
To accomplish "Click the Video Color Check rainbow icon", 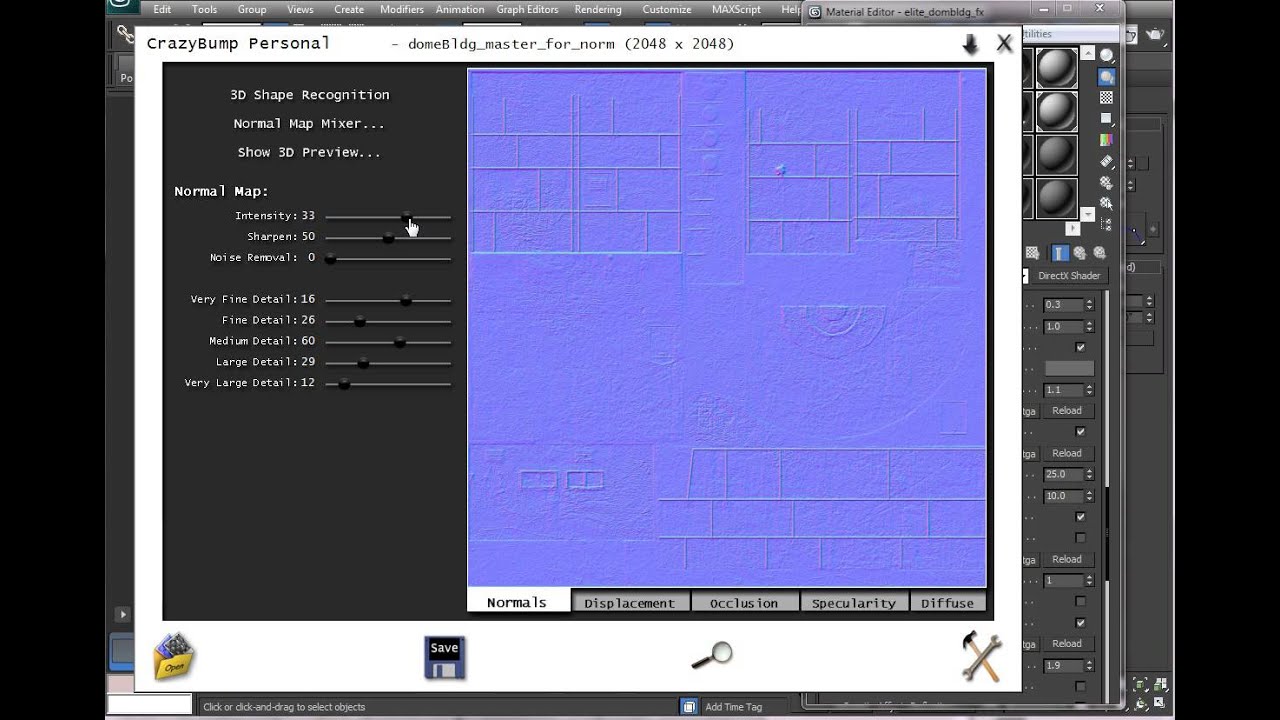I will pos(1107,140).
